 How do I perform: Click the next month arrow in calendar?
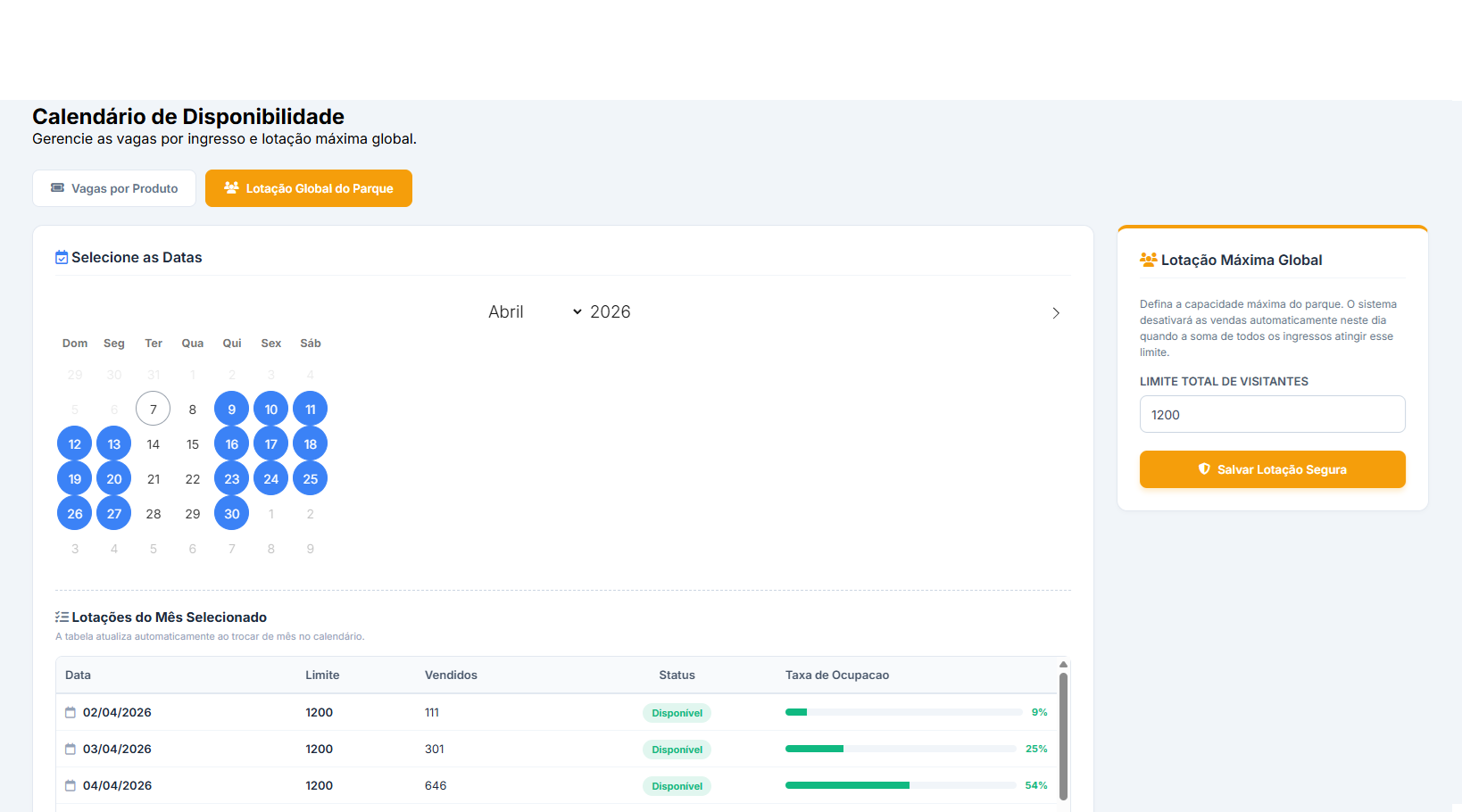(1056, 313)
